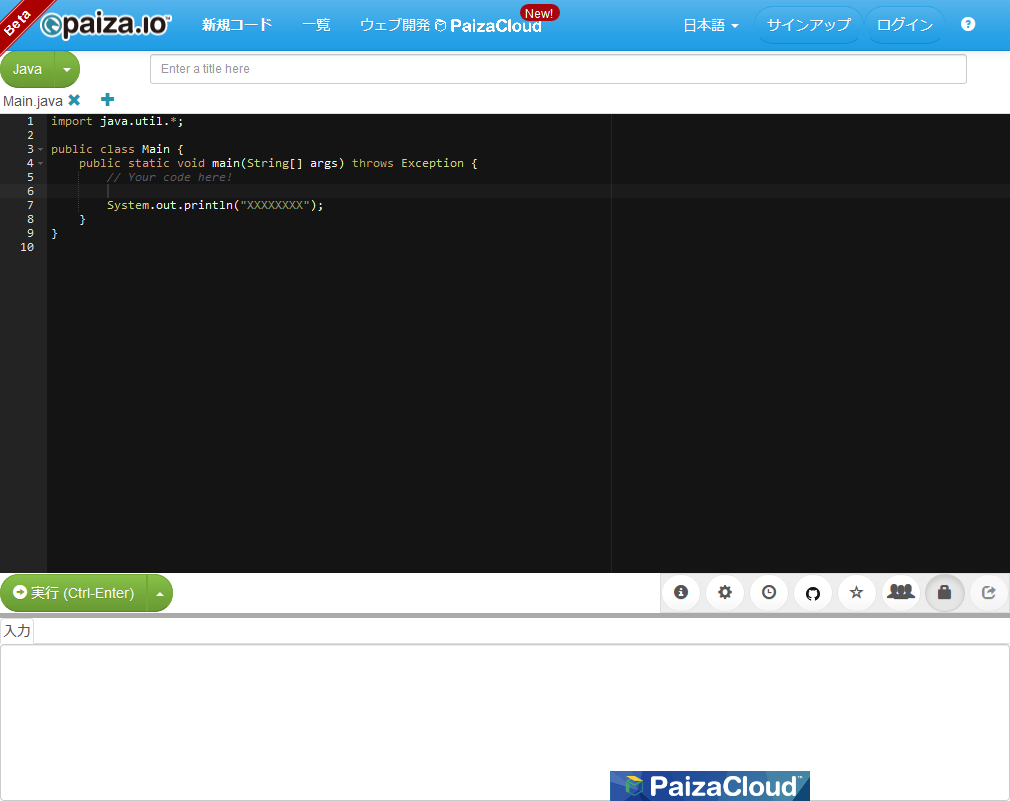Select the 新規コード menu item
1010x801 pixels.
pos(237,25)
